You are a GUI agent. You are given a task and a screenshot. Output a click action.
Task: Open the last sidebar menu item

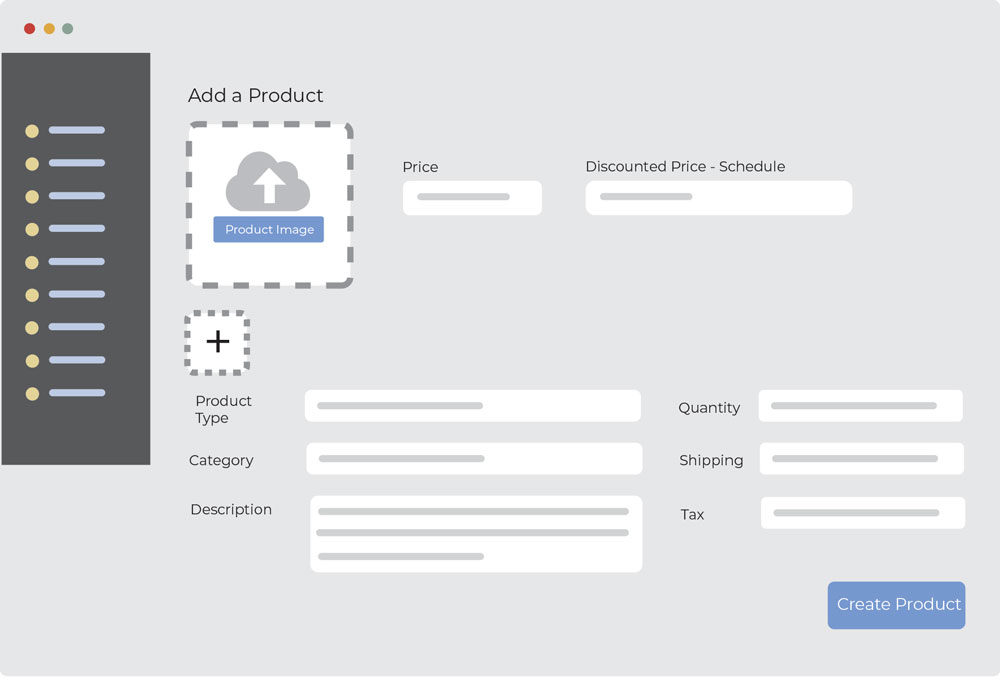tap(67, 393)
